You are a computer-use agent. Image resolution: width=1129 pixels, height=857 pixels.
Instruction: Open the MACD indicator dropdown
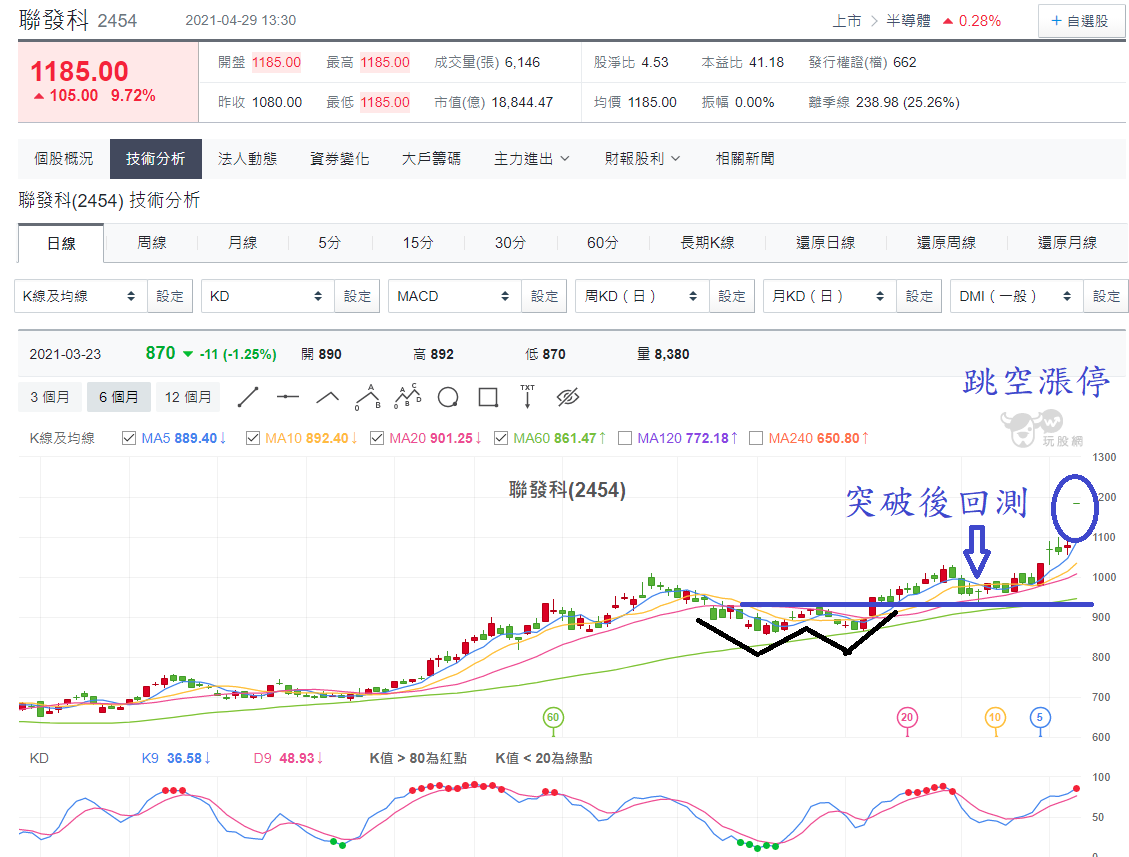coord(455,296)
